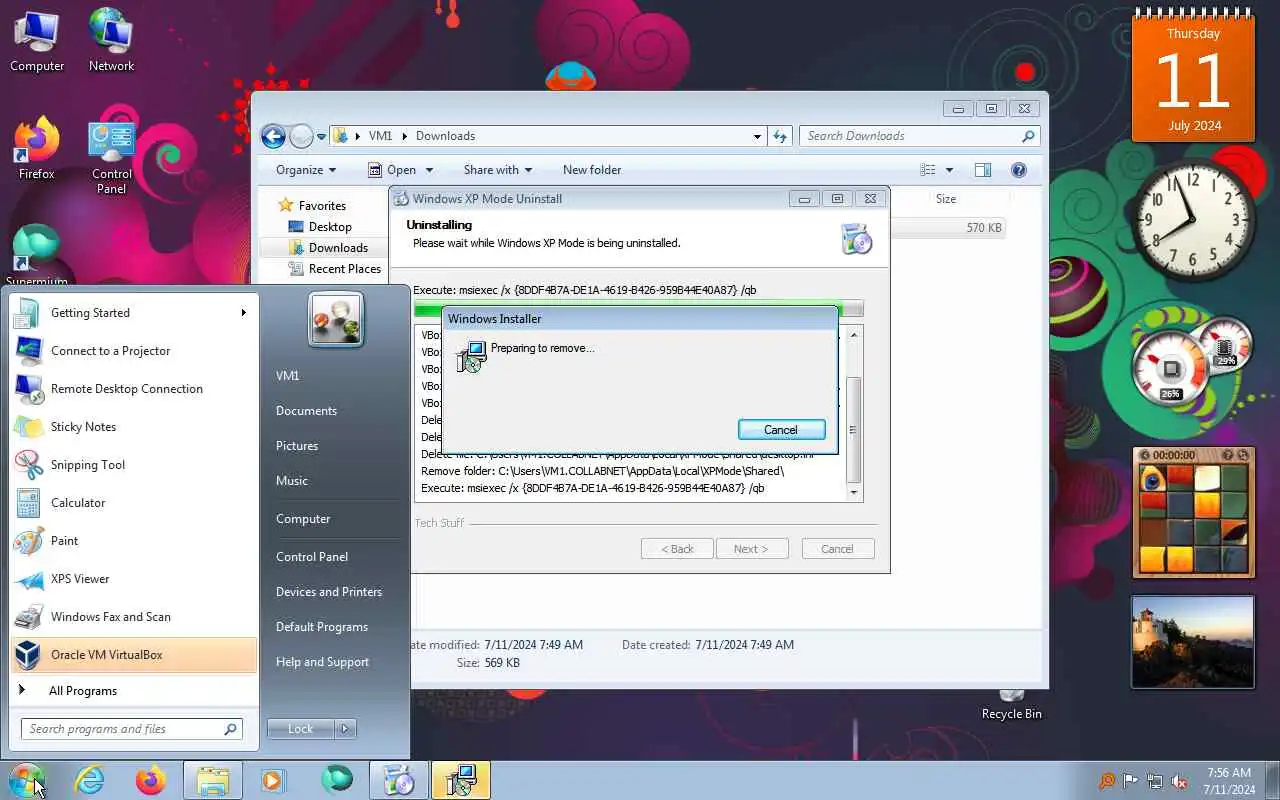Switch to Windows Installer taskbar button
Image resolution: width=1280 pixels, height=800 pixels.
click(x=460, y=780)
